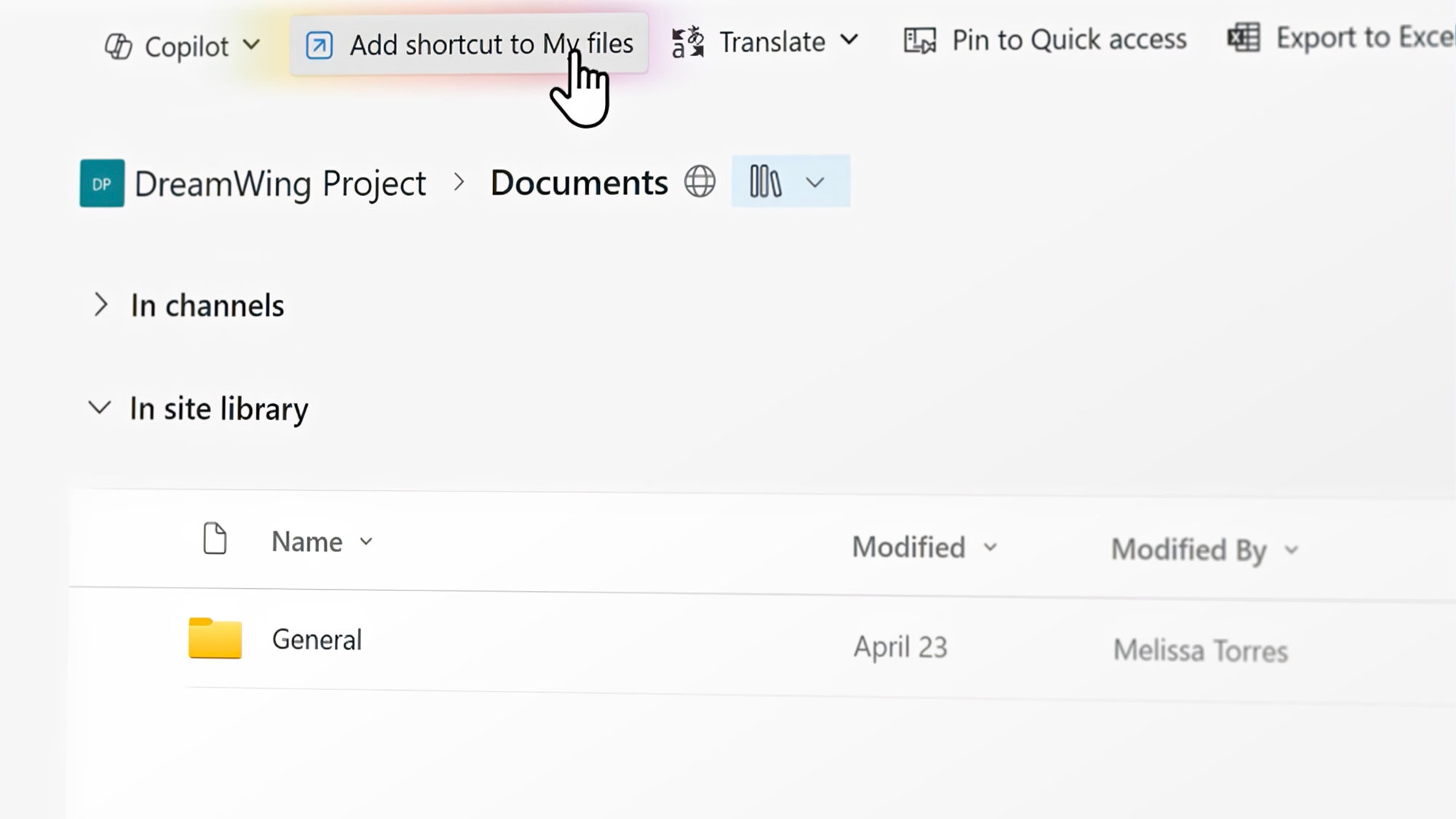Click the Export to Excel icon
This screenshot has height=819, width=1456.
tap(1243, 38)
